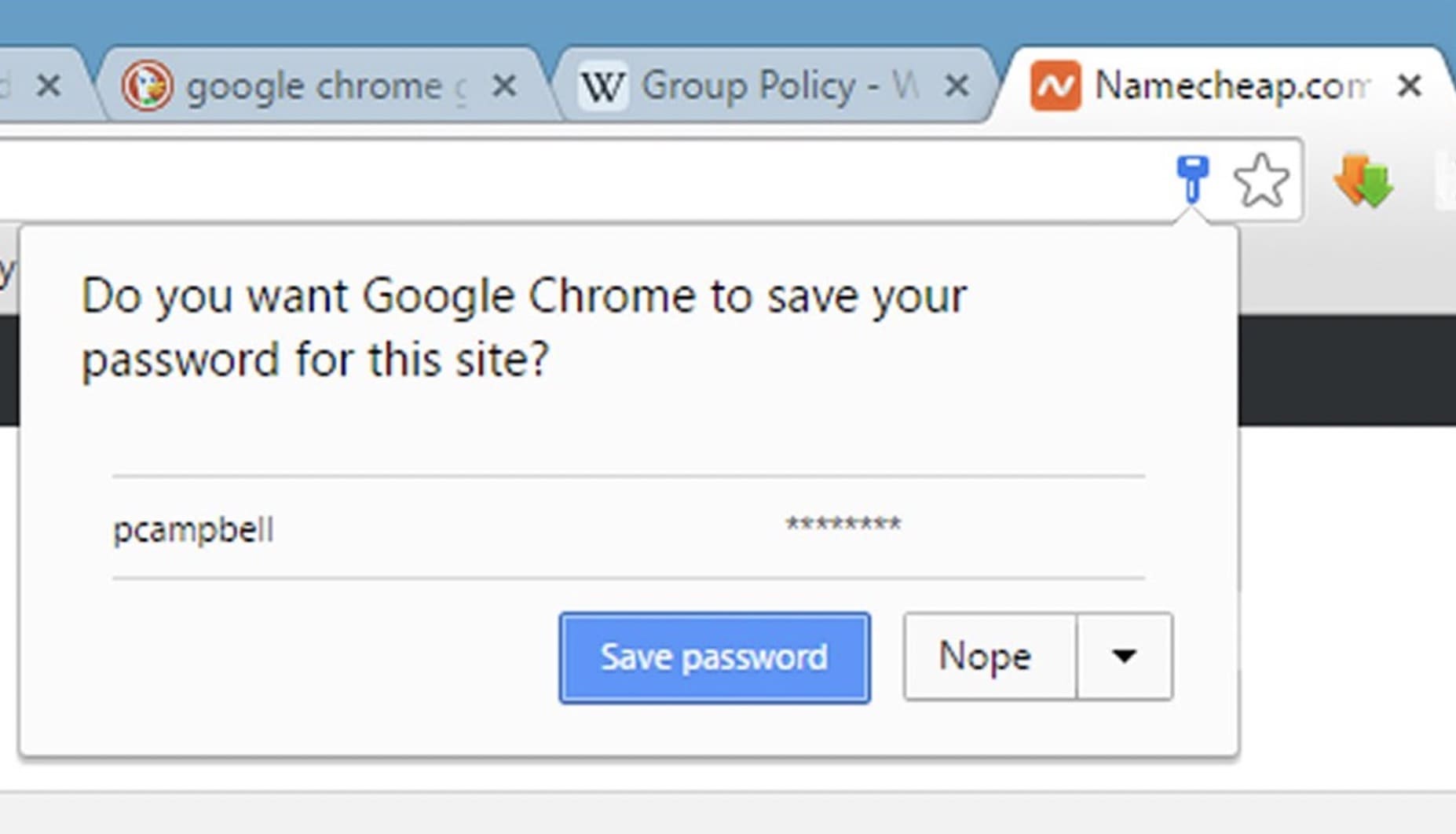Image resolution: width=1456 pixels, height=834 pixels.
Task: Click the pcampbell username field
Action: click(x=194, y=528)
